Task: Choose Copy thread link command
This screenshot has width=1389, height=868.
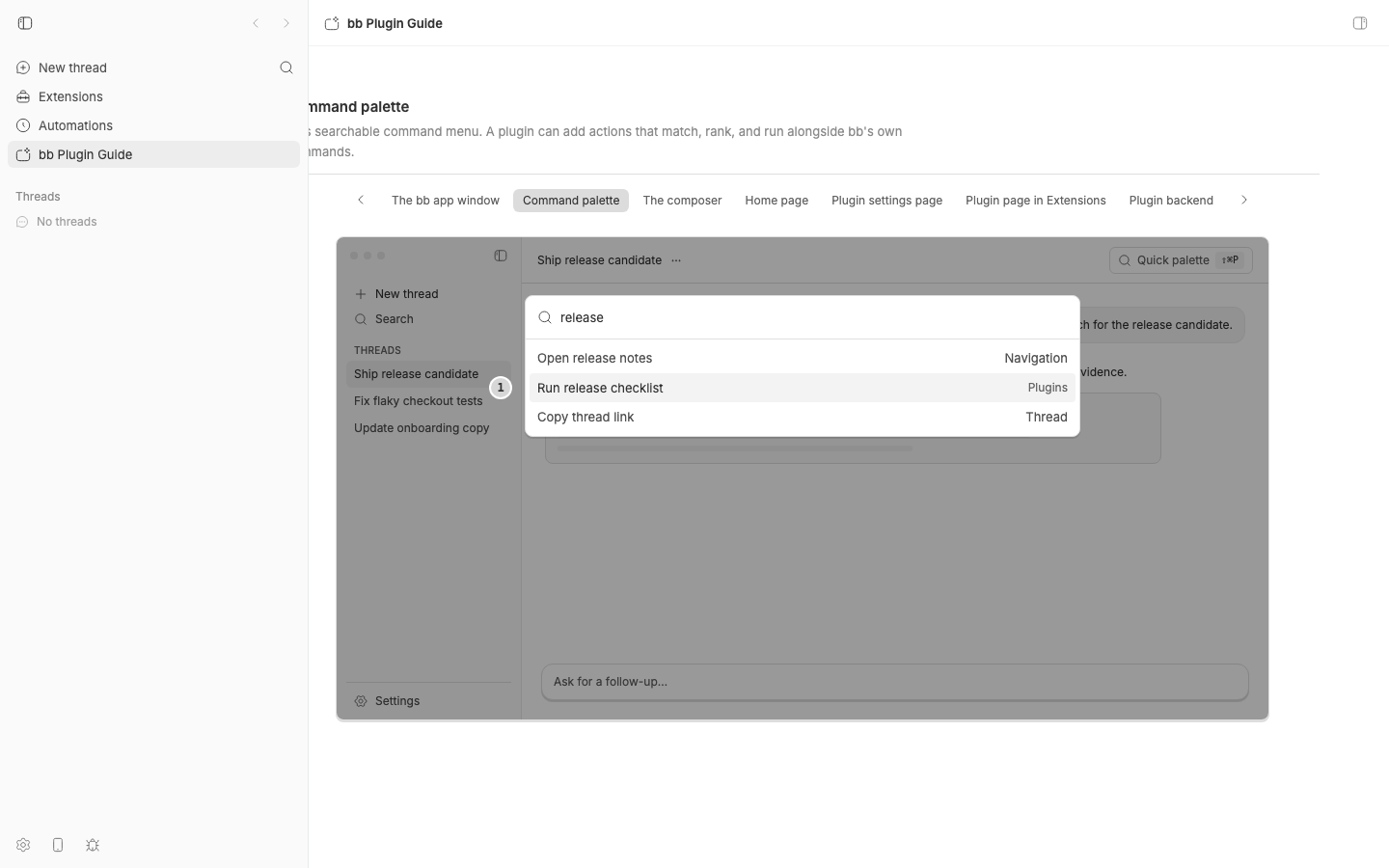Action: click(803, 418)
